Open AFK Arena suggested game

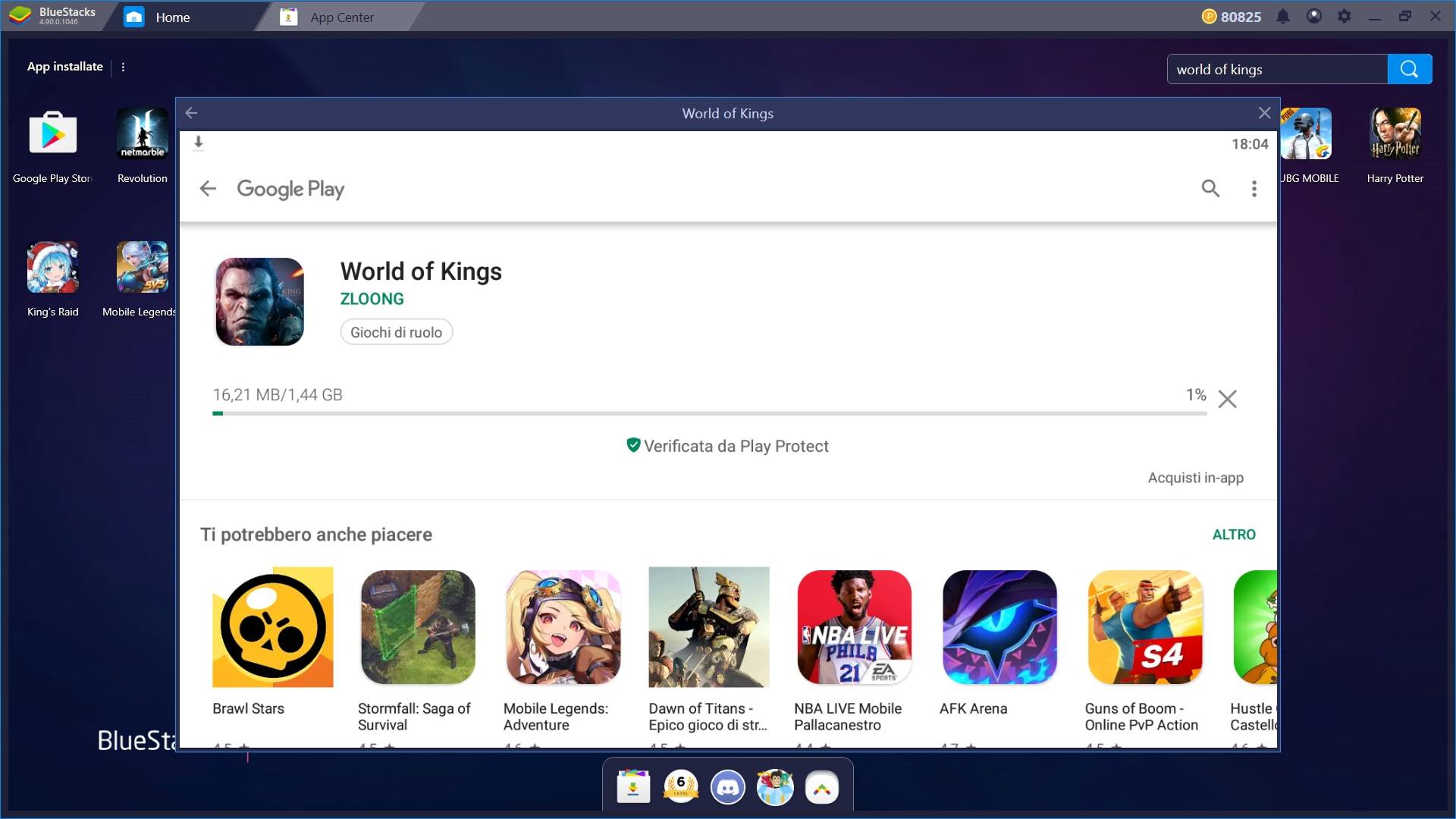coord(999,627)
